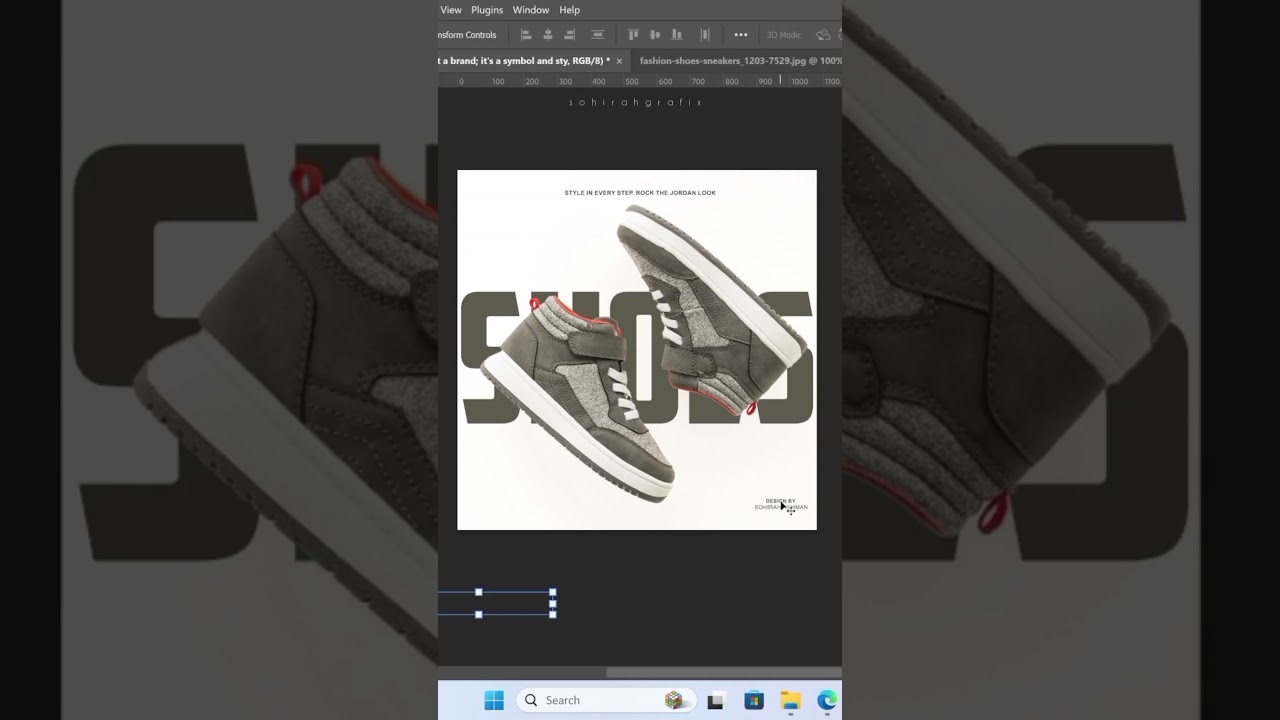The image size is (1280, 720).
Task: Click the taskbar Search box
Action: click(x=607, y=701)
